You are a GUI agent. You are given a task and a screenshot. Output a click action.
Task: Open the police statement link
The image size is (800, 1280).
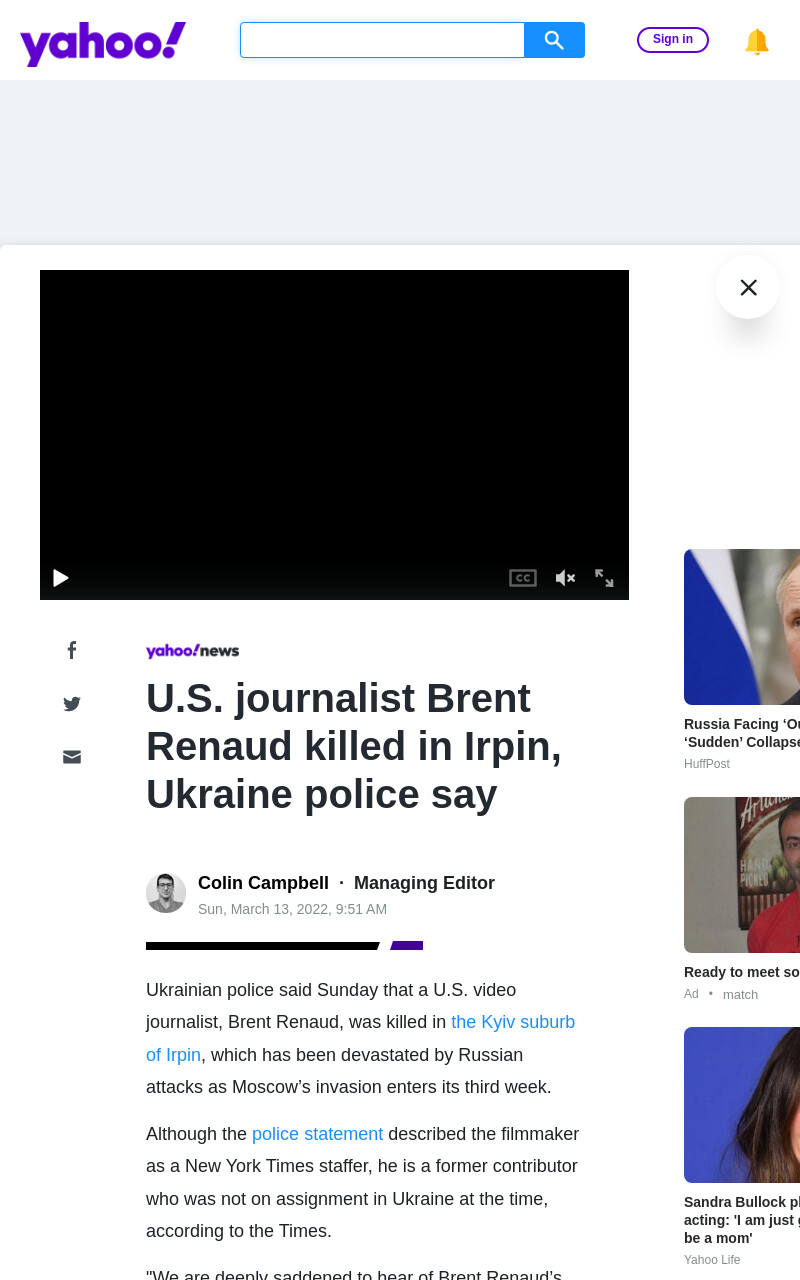(317, 1134)
